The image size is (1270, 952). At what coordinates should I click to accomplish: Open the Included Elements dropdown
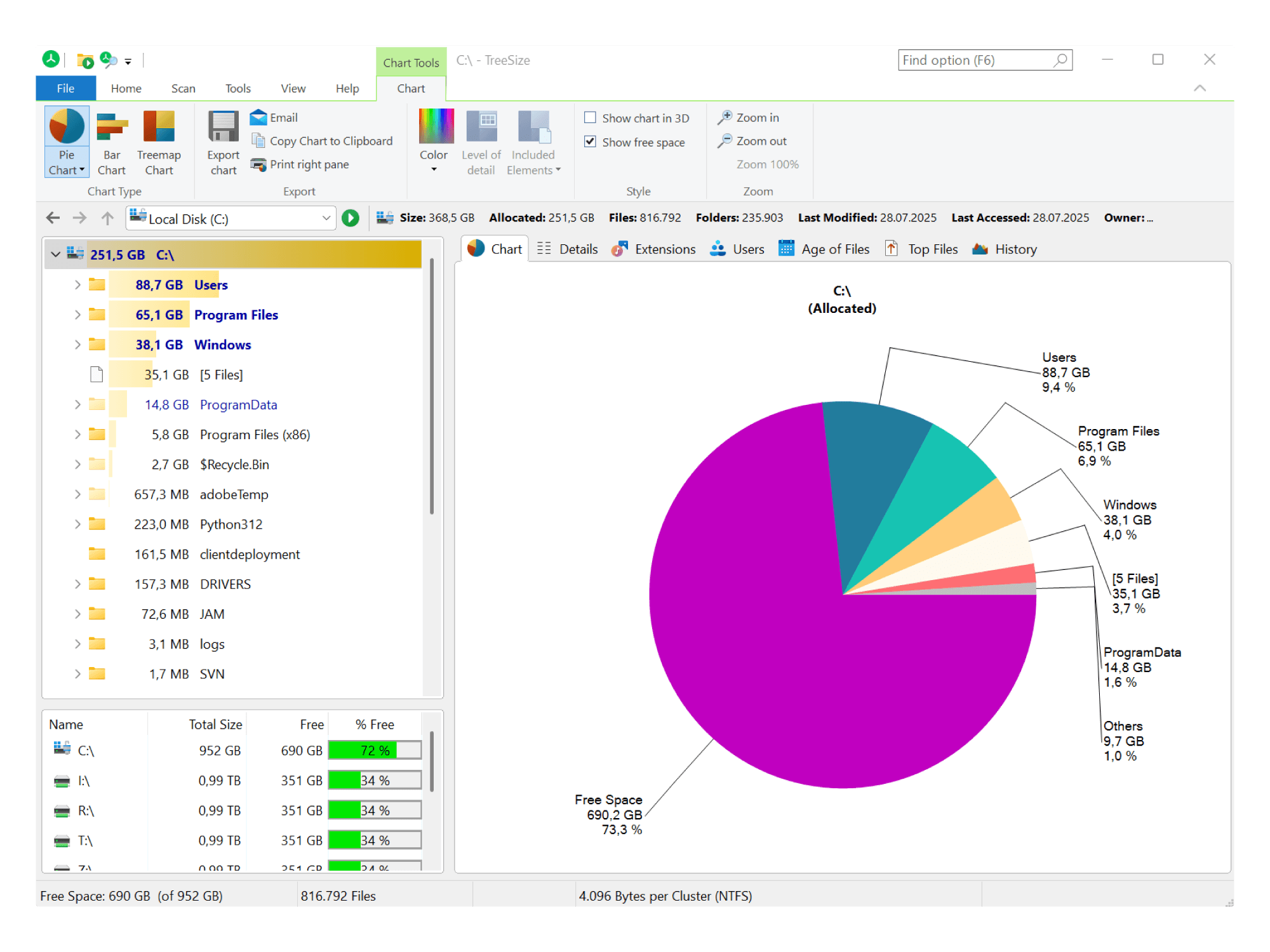pos(533,142)
